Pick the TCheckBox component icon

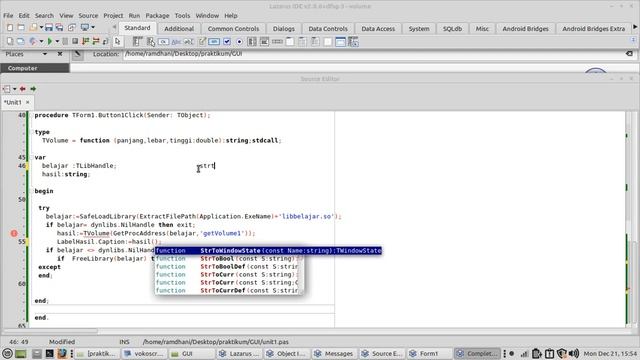[227, 41]
